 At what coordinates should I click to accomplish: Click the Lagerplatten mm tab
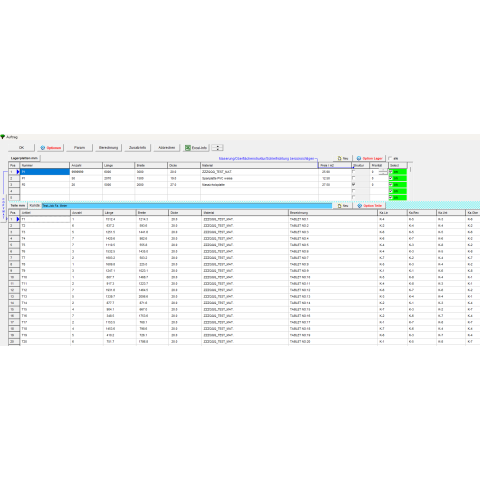click(x=24, y=158)
